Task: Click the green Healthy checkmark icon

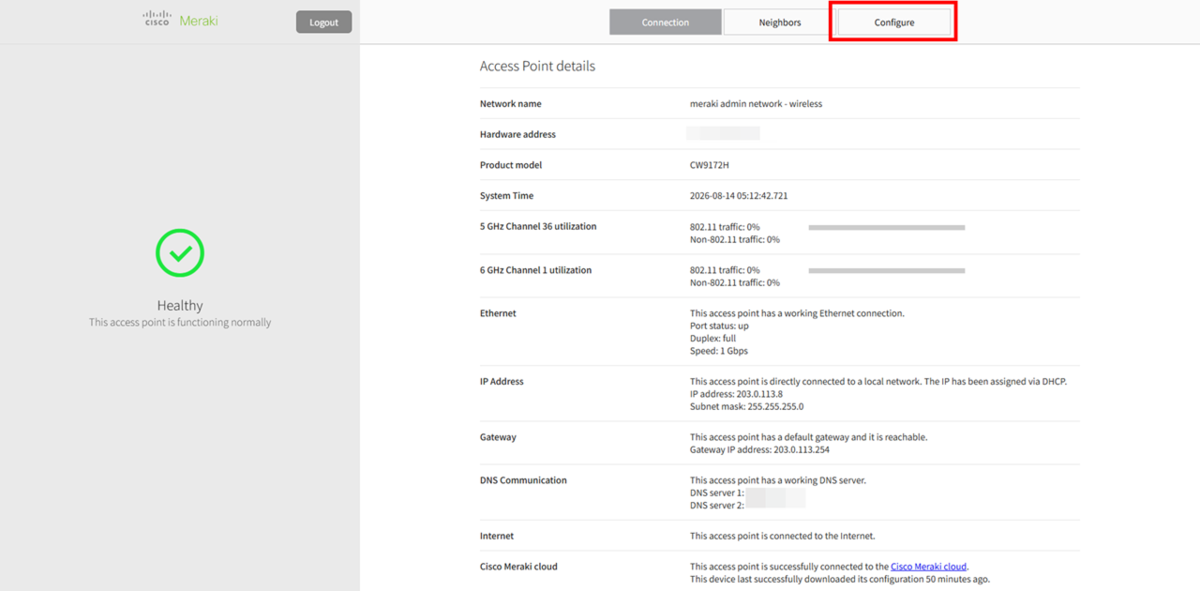Action: (x=180, y=253)
